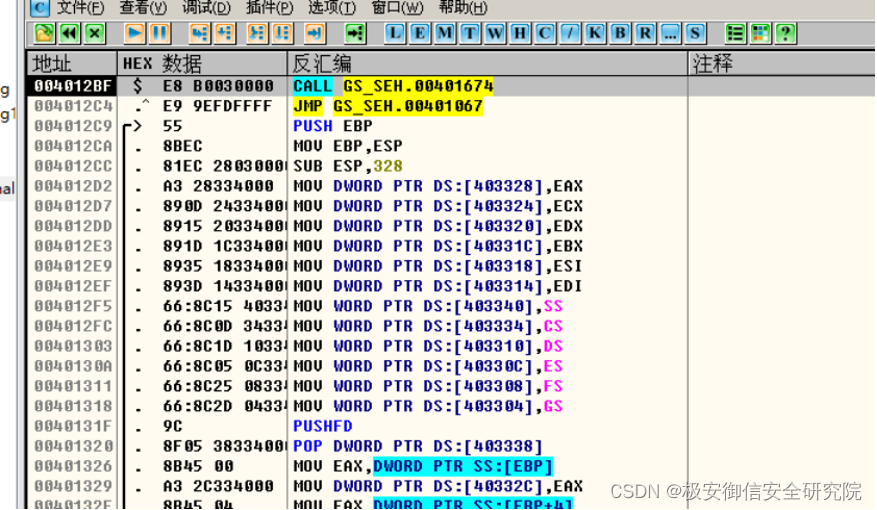Image resolution: width=877 pixels, height=510 pixels.
Task: Select MOV DWORD PTR DS:[403320],EDX line
Action: pyautogui.click(x=438, y=226)
